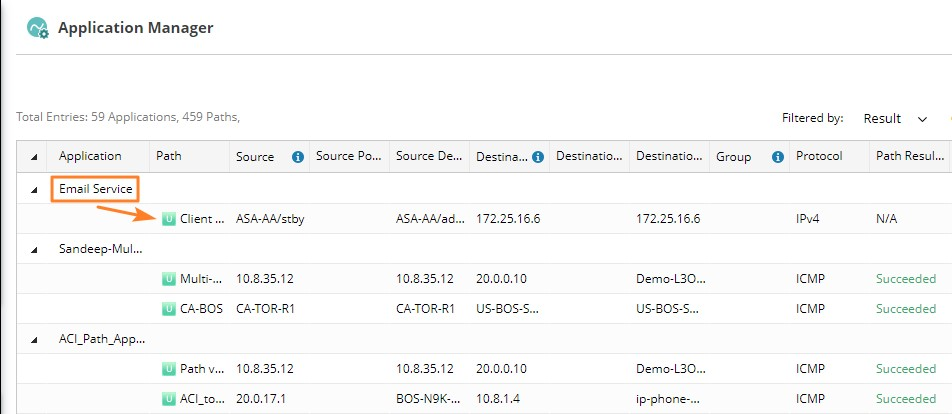Sort by the Protocol column header
Image resolution: width=952 pixels, height=414 pixels.
tap(819, 156)
